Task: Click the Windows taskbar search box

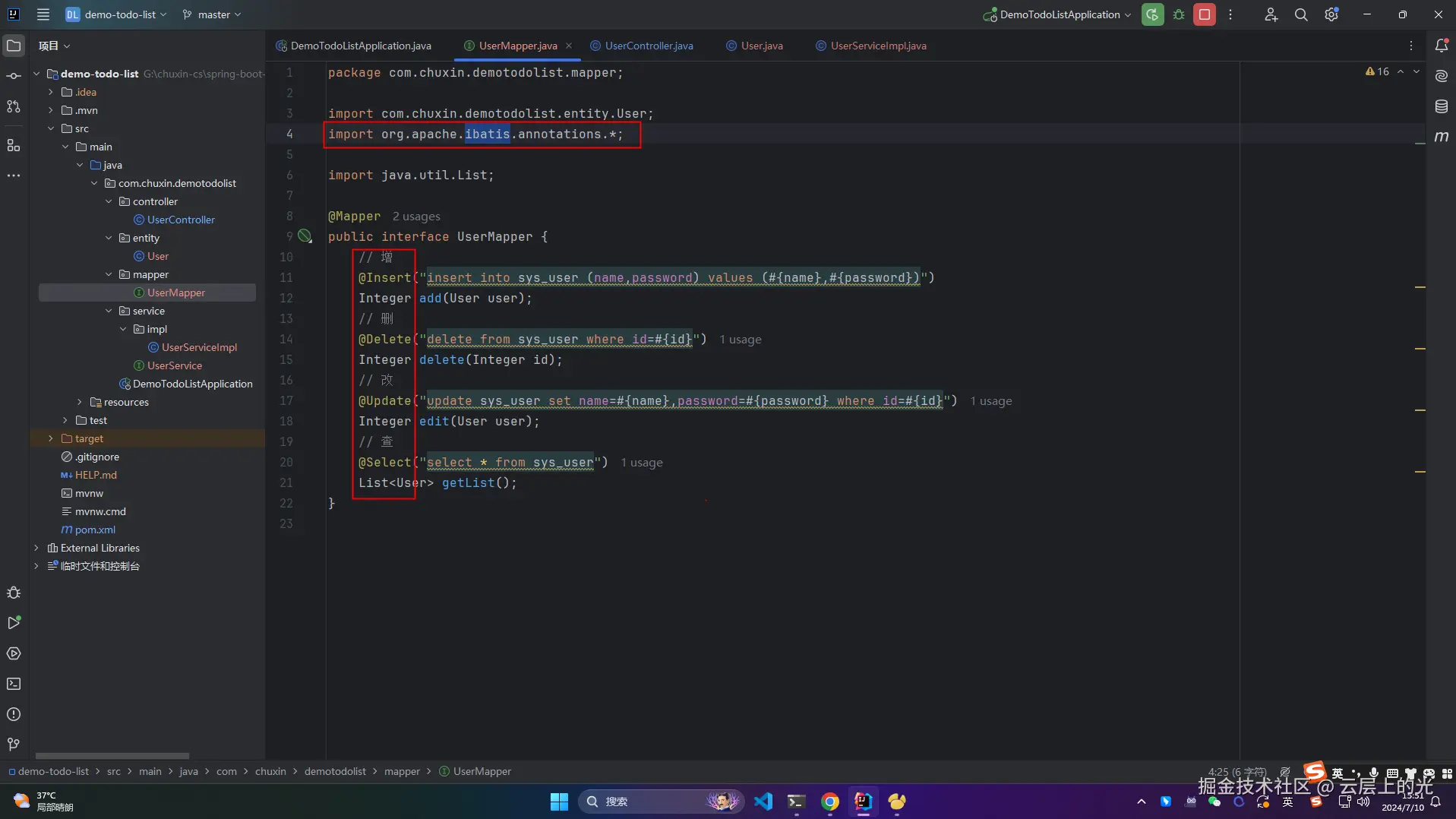Action: [659, 802]
